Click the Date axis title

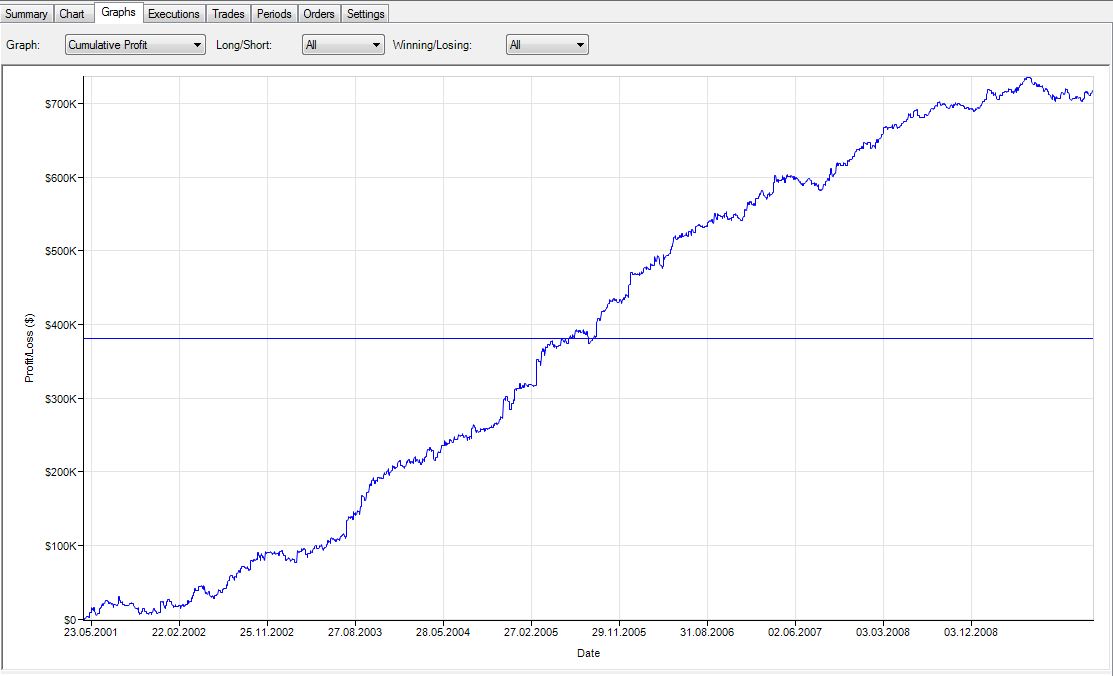tap(588, 653)
